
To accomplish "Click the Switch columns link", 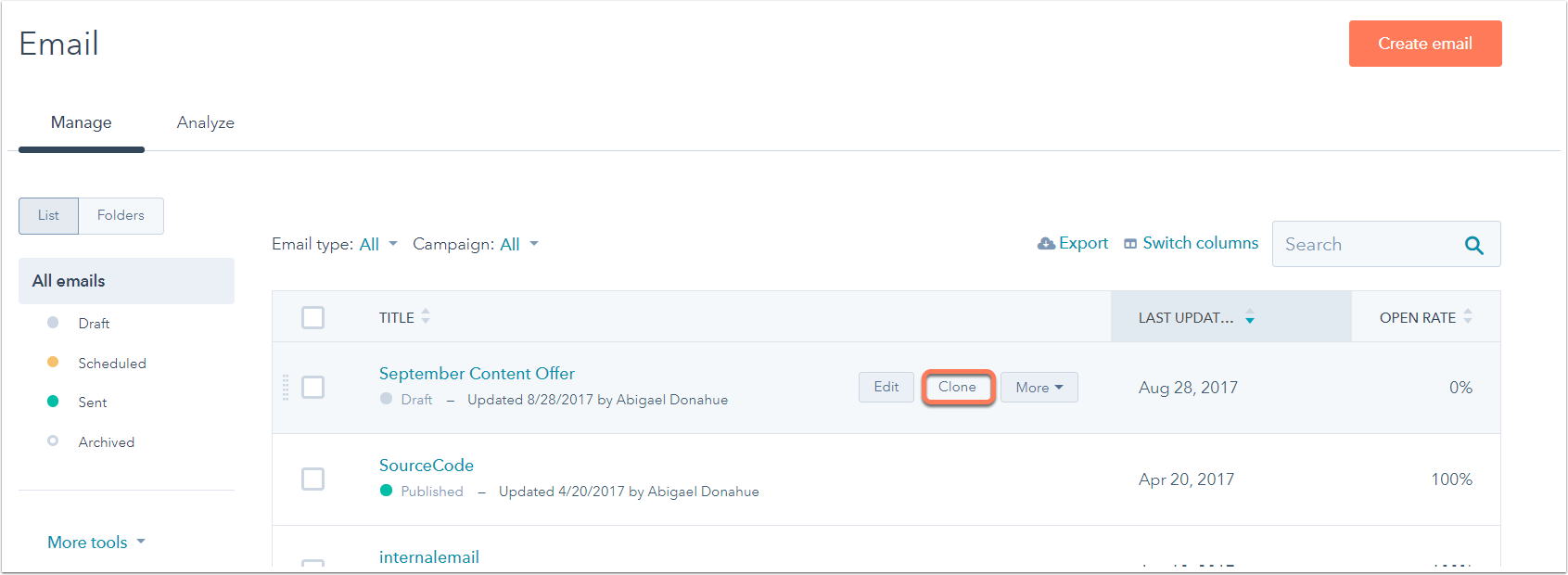I will click(x=1201, y=243).
